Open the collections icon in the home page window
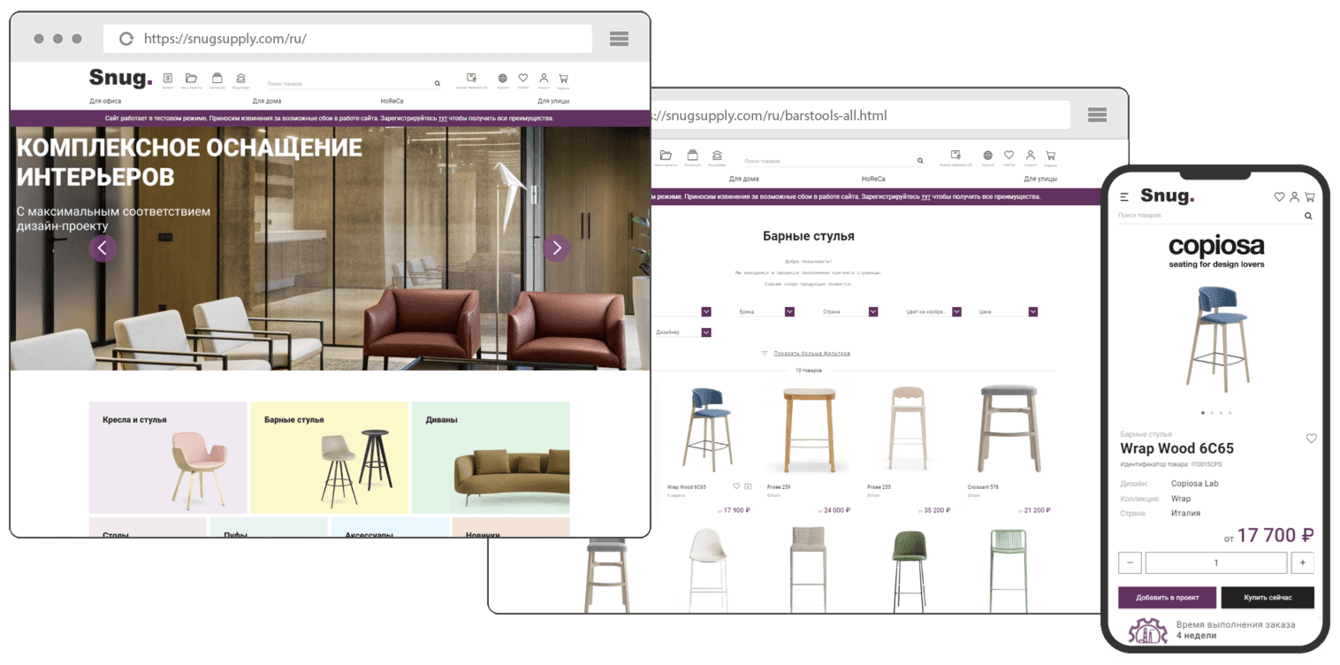The image size is (1340, 665). click(217, 78)
